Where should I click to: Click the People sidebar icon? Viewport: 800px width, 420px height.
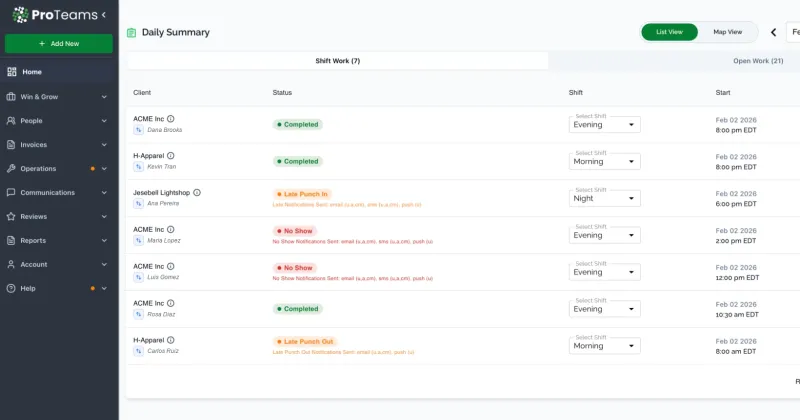click(x=11, y=120)
